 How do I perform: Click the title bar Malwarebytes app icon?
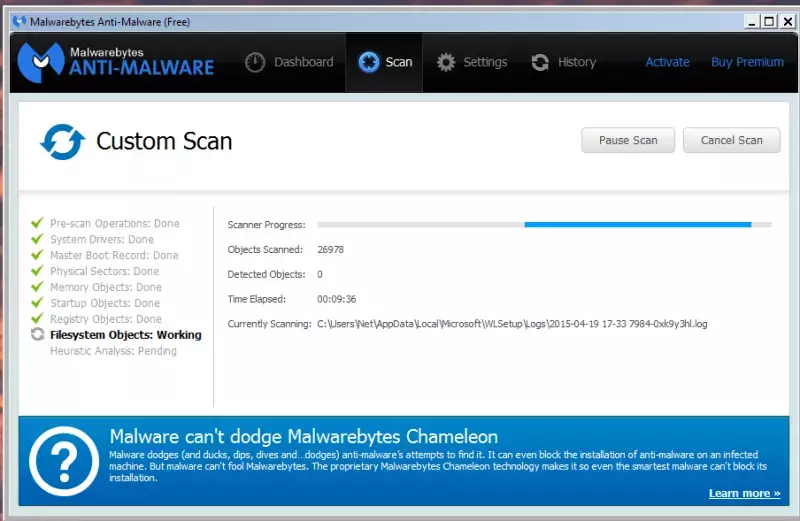pyautogui.click(x=19, y=21)
